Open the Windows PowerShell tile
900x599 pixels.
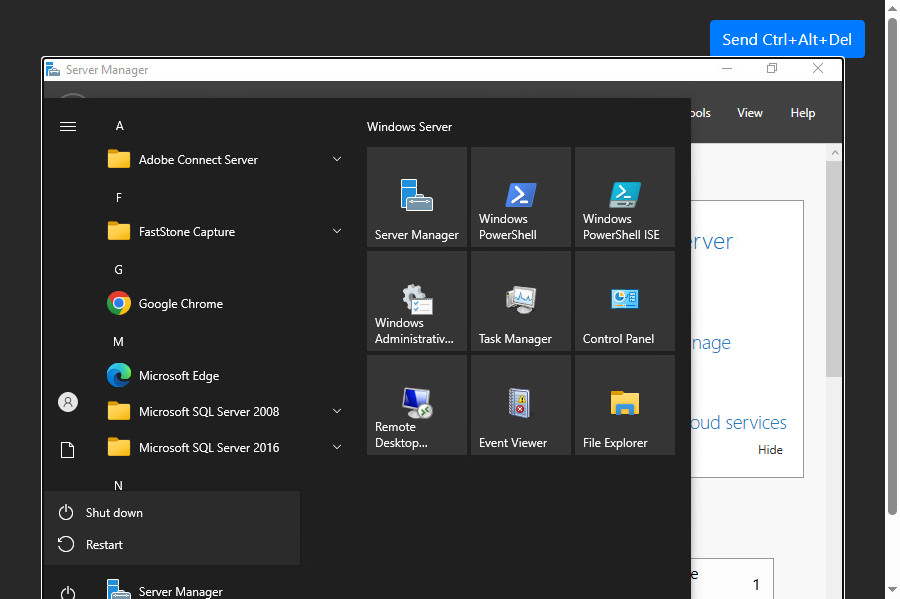coord(520,197)
